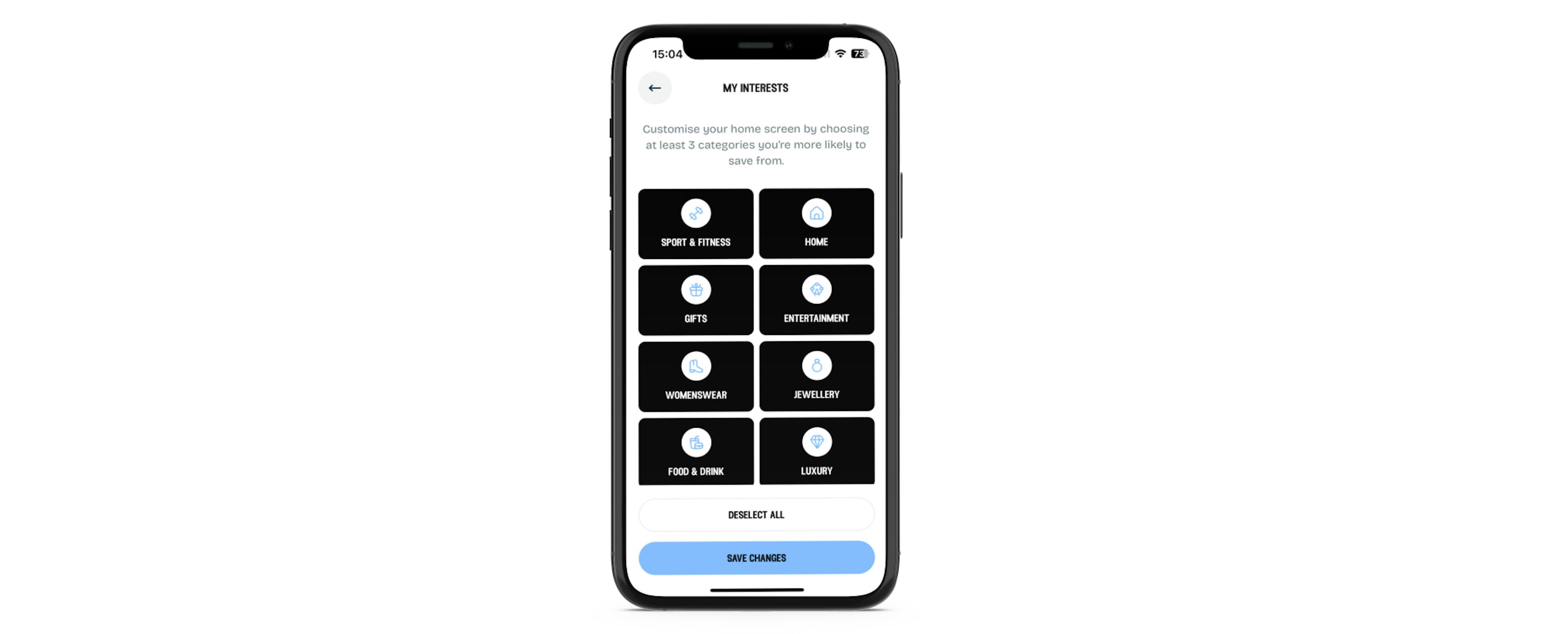Expand the Jewellery category tile
Screen dimensions: 1568x634
click(x=816, y=374)
